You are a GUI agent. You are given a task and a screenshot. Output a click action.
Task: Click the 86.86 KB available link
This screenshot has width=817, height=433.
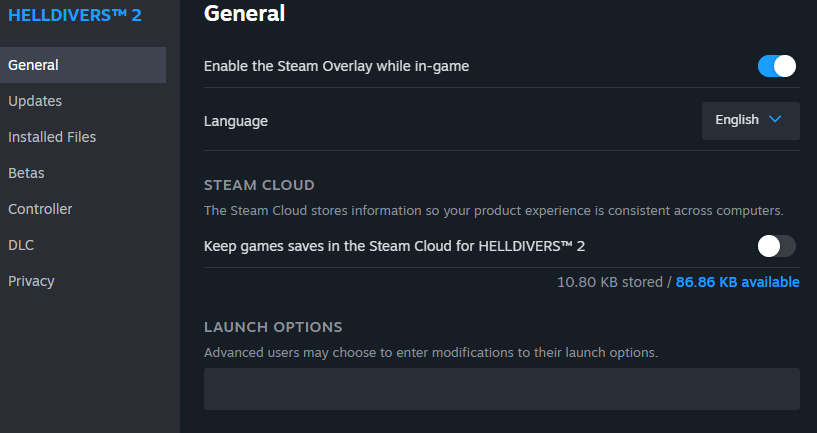737,282
